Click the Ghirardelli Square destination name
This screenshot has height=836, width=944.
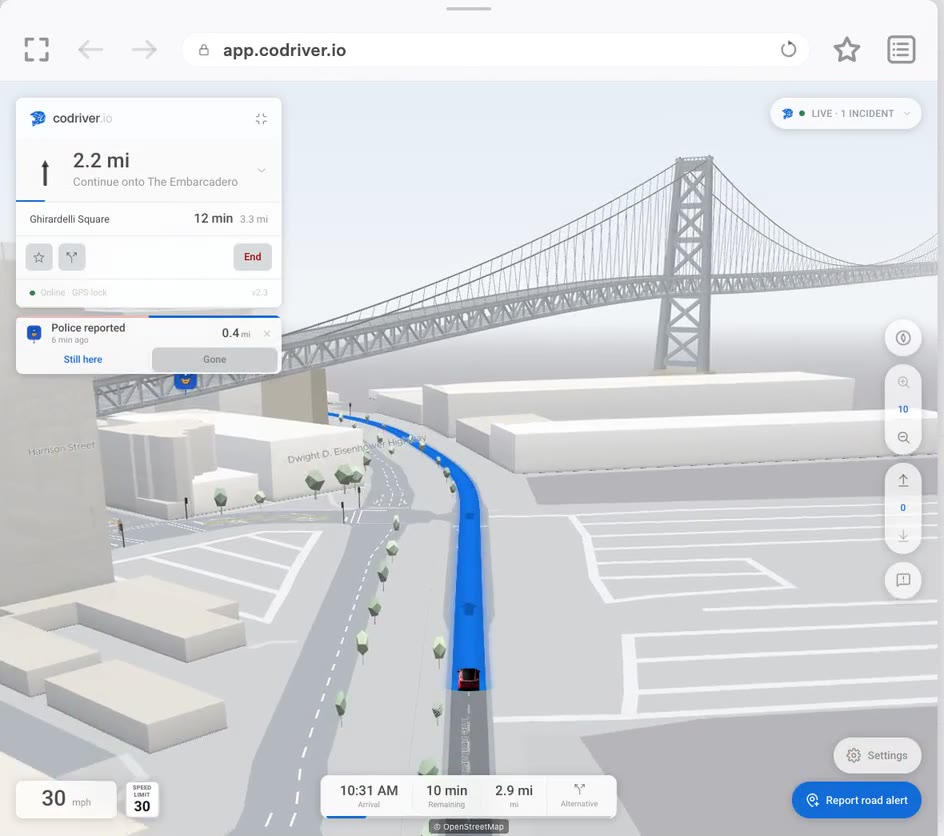coord(69,219)
